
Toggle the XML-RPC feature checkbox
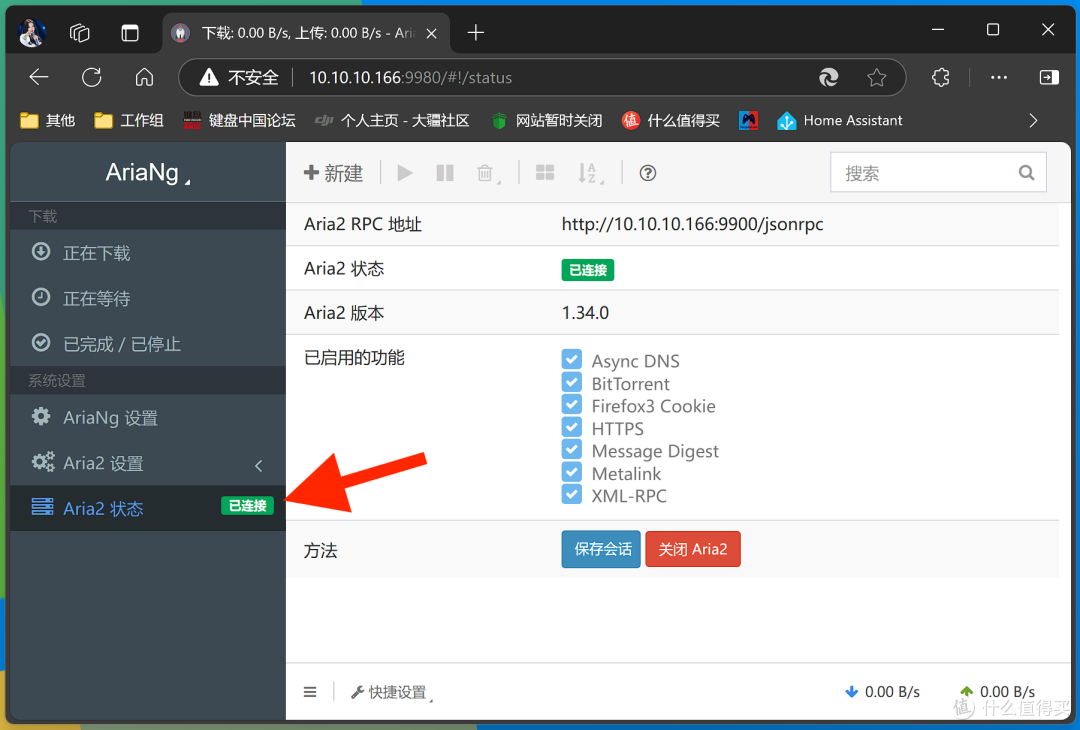571,495
